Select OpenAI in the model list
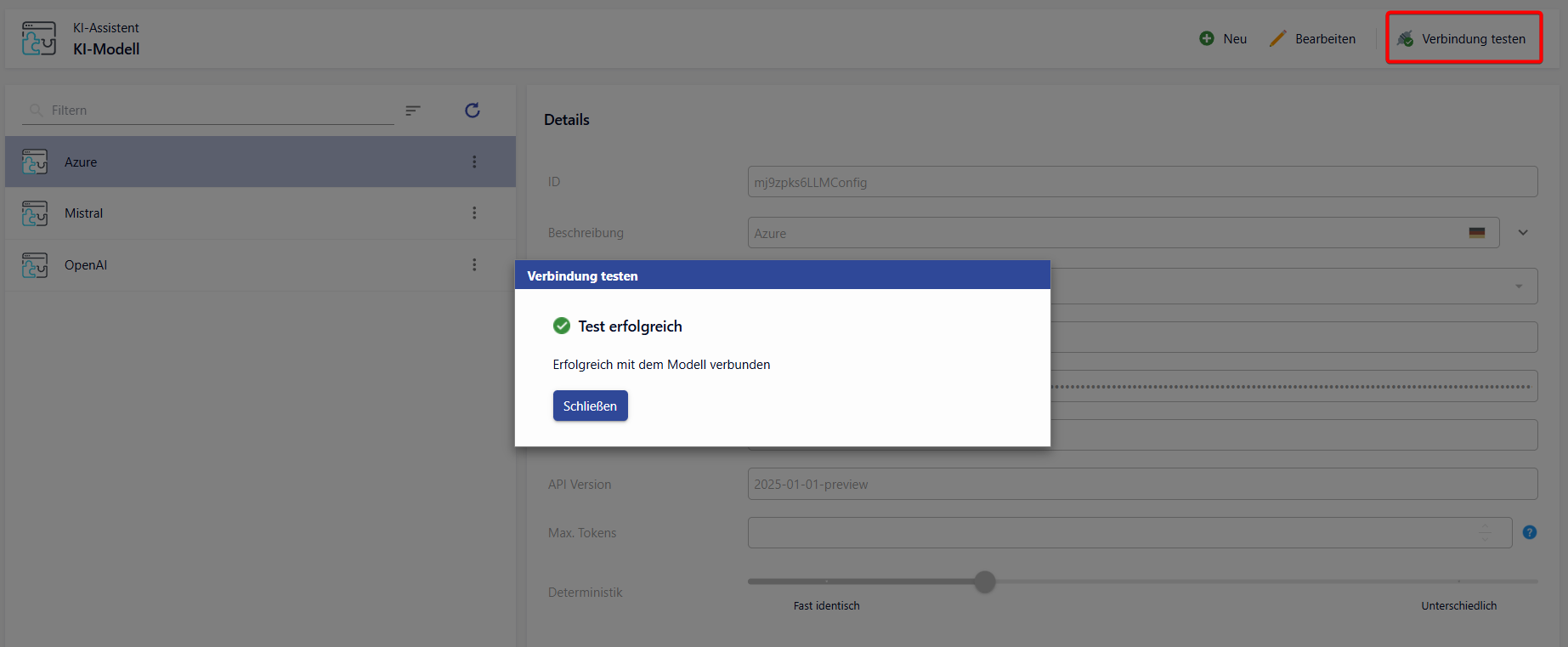This screenshot has width=1568, height=647. pyautogui.click(x=86, y=265)
